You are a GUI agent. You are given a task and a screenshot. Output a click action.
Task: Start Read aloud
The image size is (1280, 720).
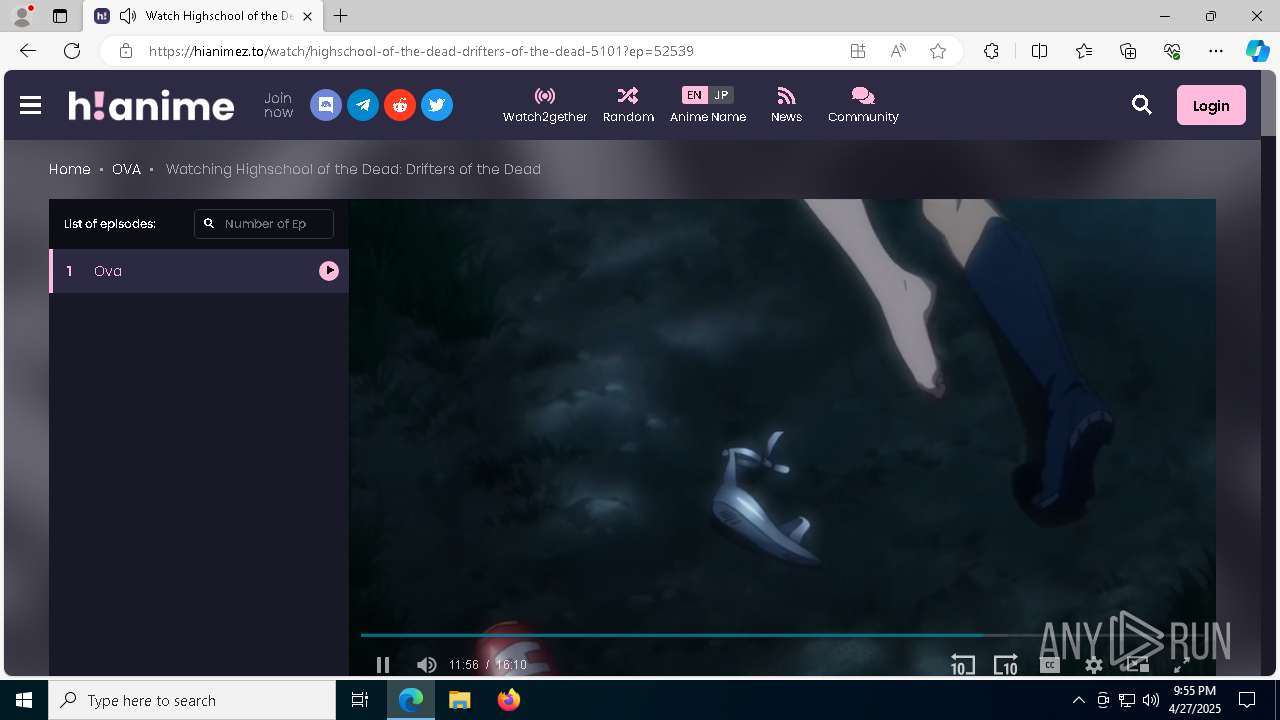click(x=898, y=51)
